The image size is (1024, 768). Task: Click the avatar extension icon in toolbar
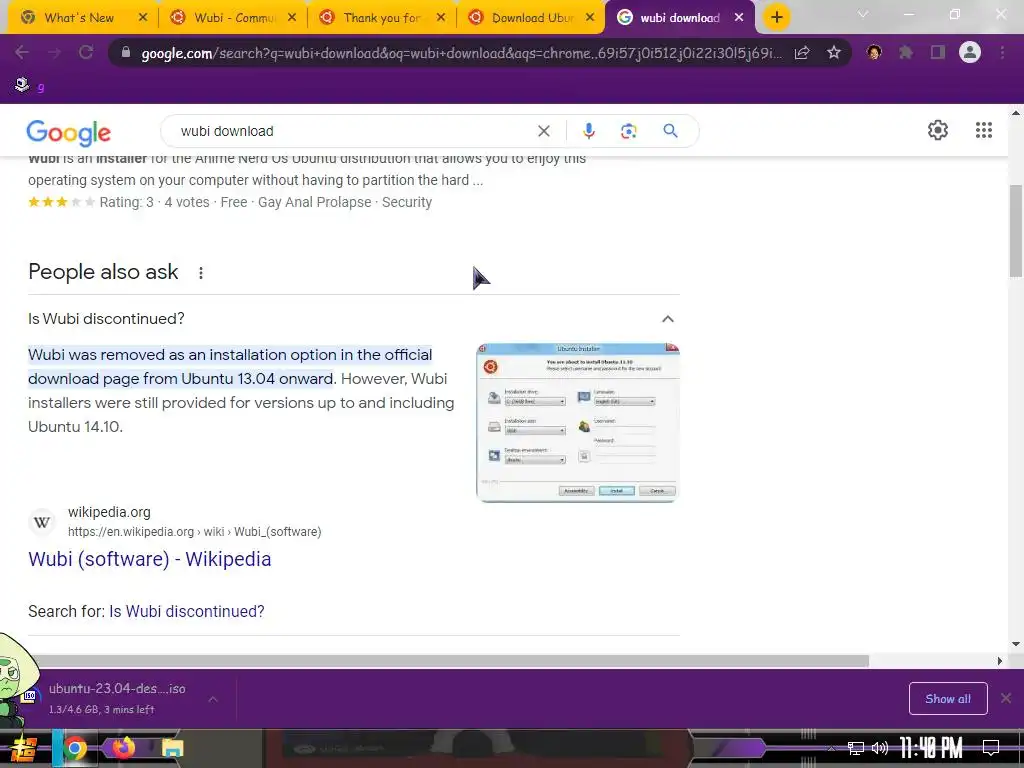click(x=874, y=52)
